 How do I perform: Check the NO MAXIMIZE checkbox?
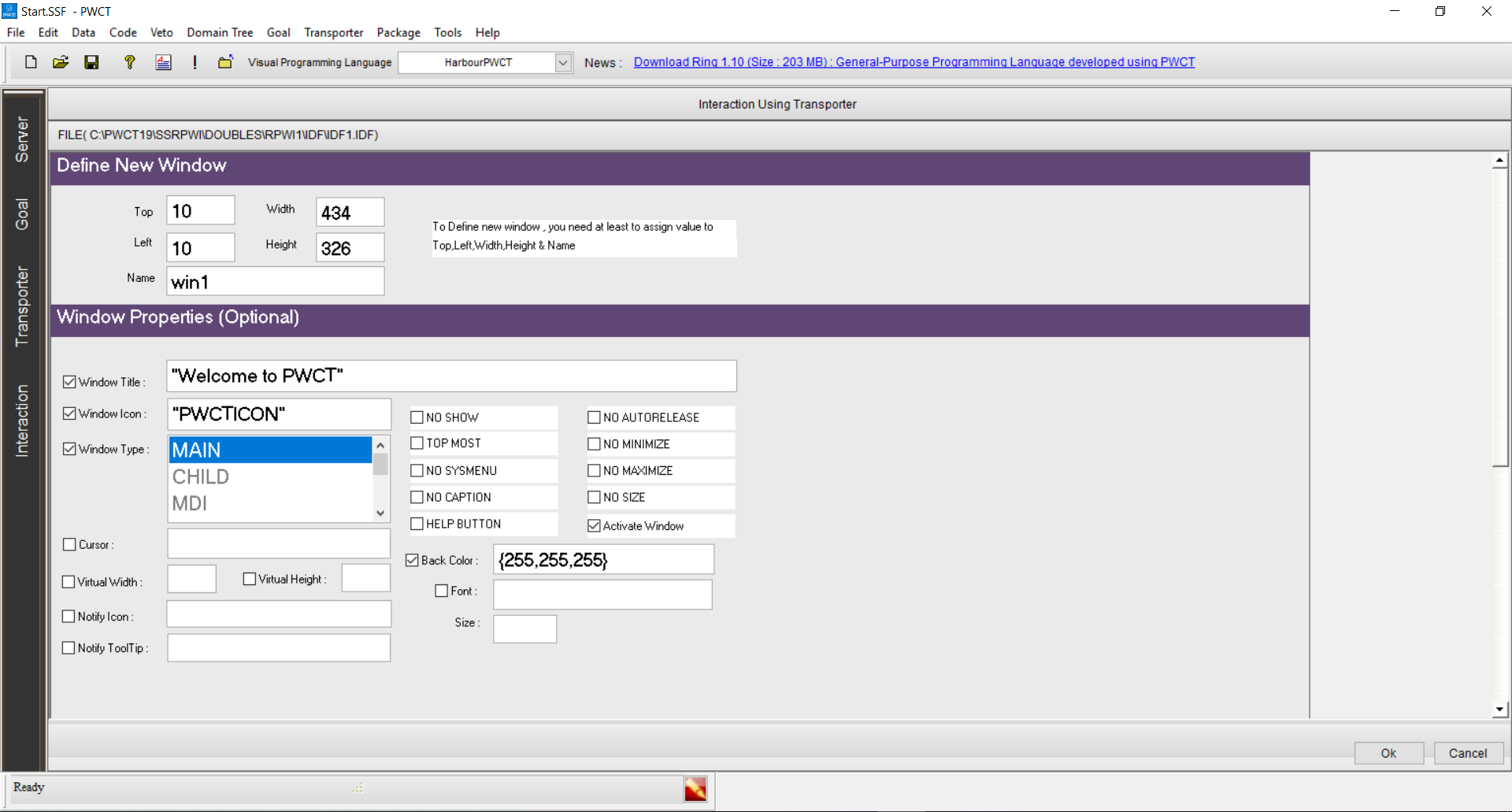click(x=595, y=471)
